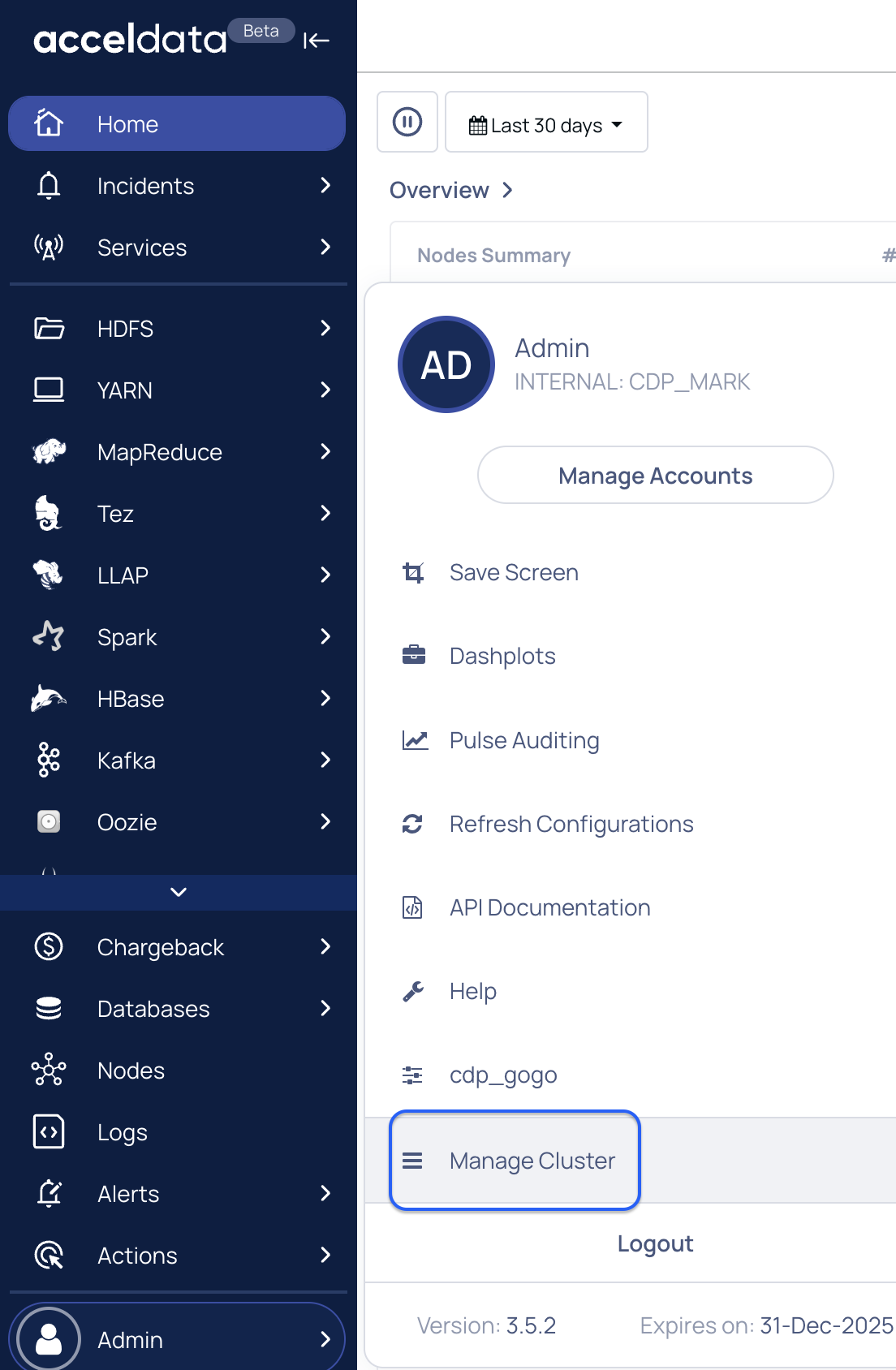Open the Logs menu item
The height and width of the screenshot is (1370, 896).
(179, 1132)
